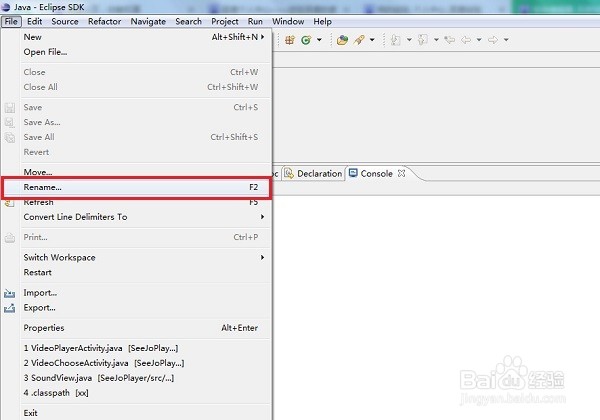
Task: Click the Open Type toolbar icon
Action: tap(342, 40)
